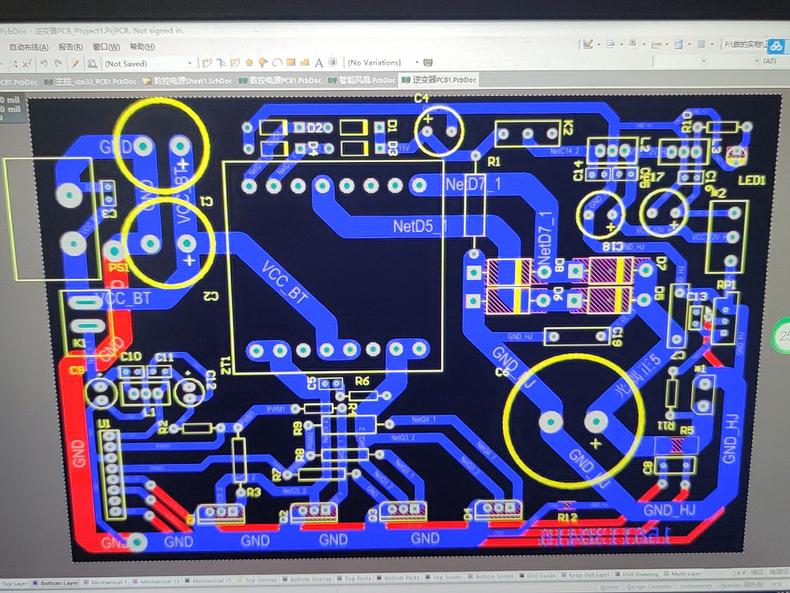Click the browse libraries icon left of (Not Saved)
Screen dimensions: 790x593
(x=92, y=63)
